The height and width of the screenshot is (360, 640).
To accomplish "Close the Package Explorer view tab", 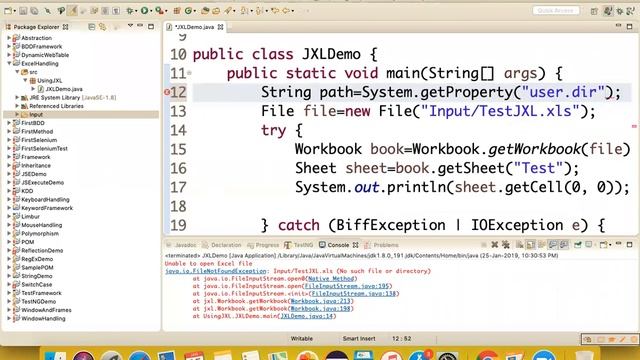I will pyautogui.click(x=65, y=27).
